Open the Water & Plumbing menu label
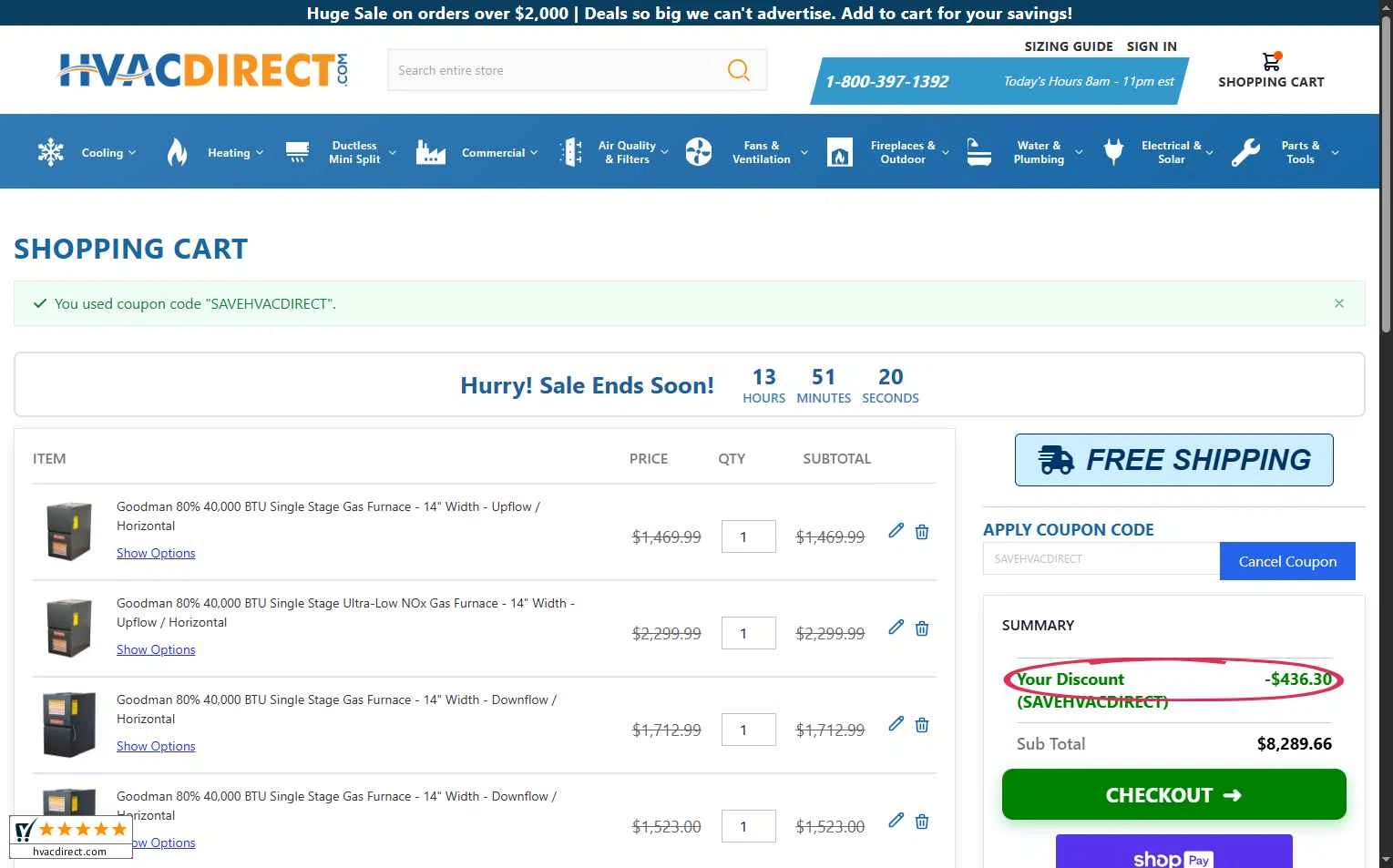Image resolution: width=1393 pixels, height=868 pixels. pos(1039,152)
